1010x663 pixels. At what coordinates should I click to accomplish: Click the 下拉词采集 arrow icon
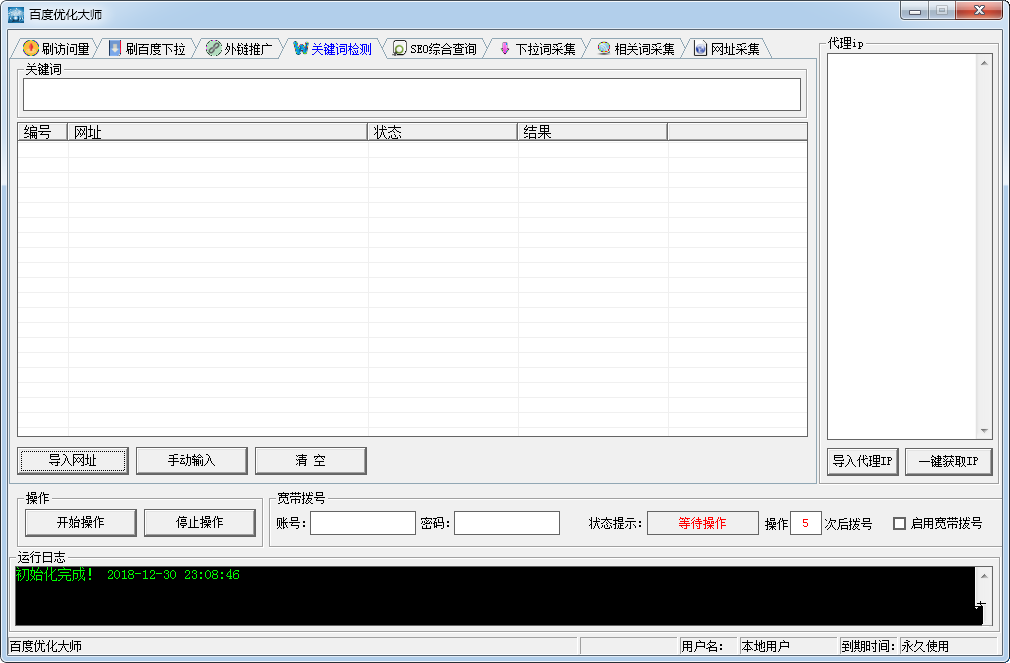click(x=505, y=48)
